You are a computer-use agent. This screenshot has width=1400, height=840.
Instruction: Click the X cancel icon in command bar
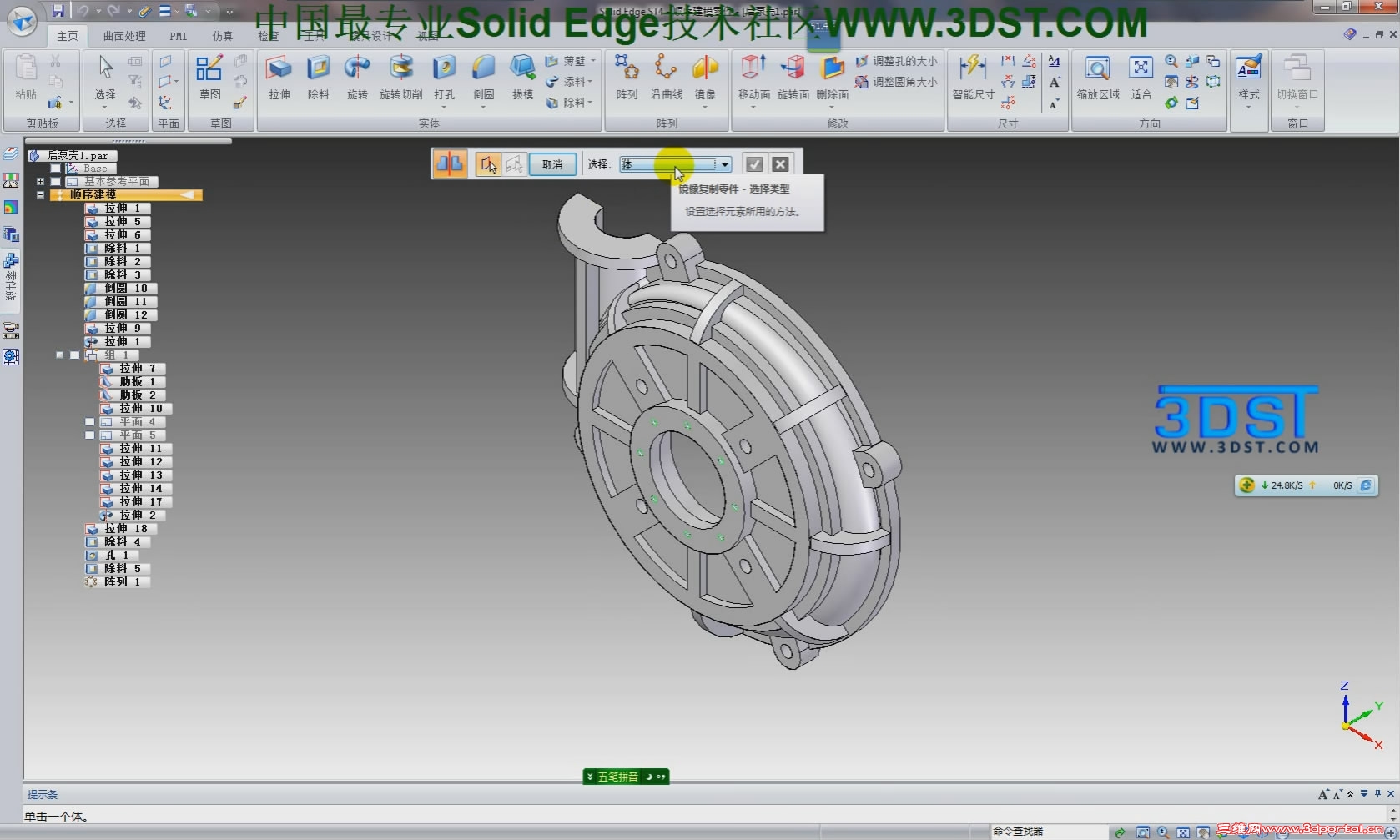point(780,164)
